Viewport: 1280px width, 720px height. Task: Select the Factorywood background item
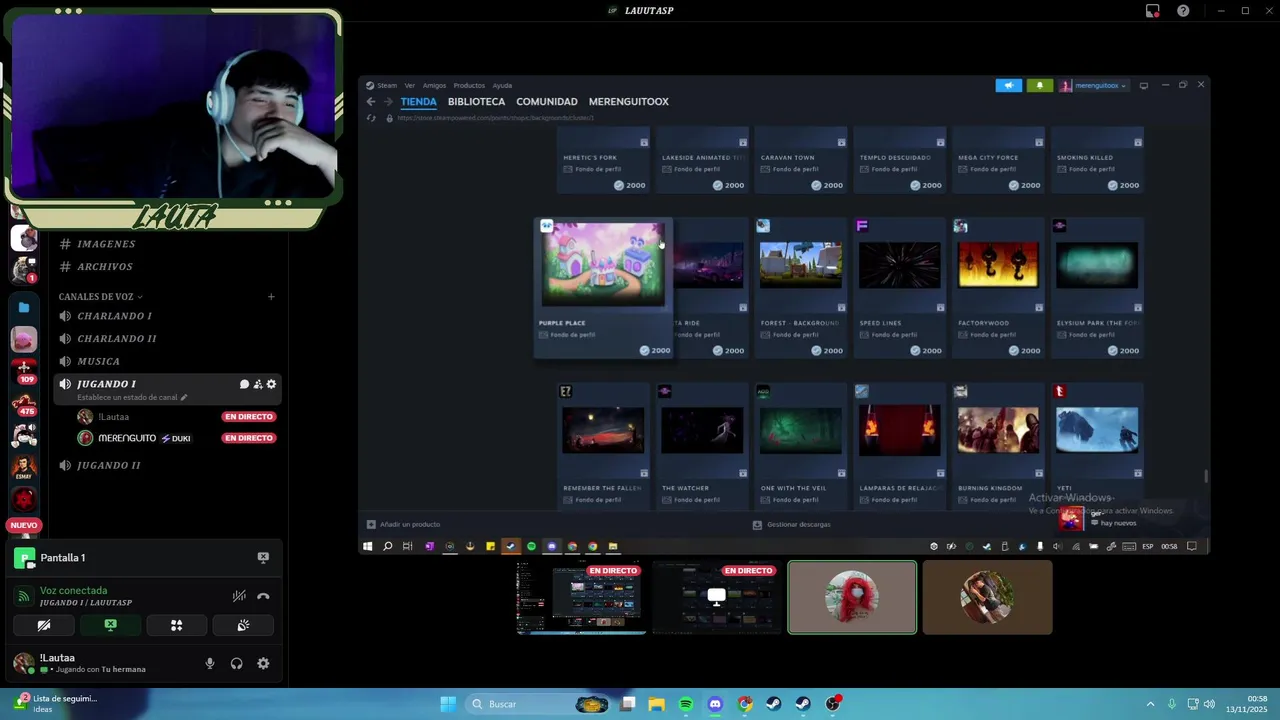click(x=997, y=289)
